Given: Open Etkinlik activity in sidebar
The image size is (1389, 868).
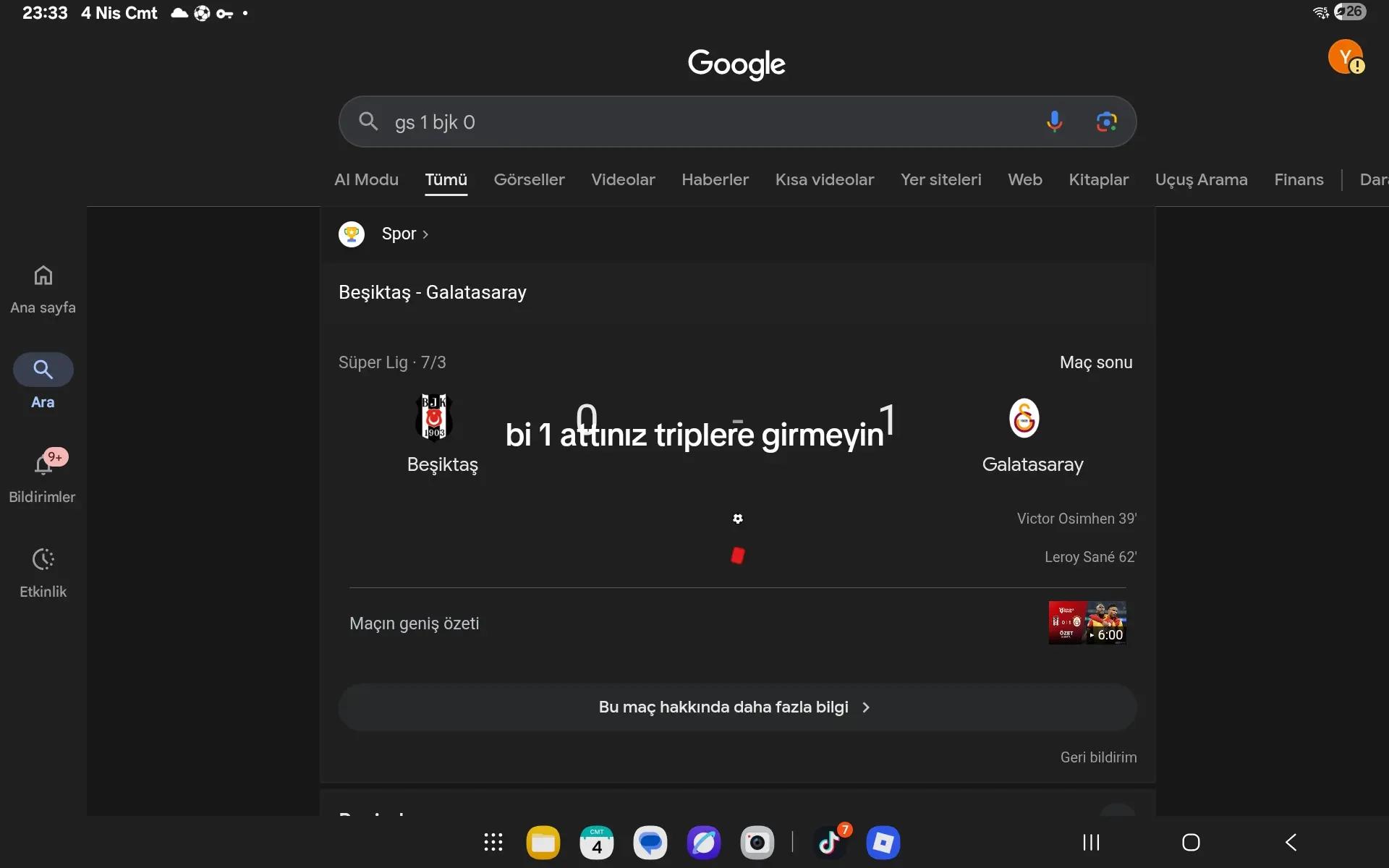Looking at the screenshot, I should (43, 573).
